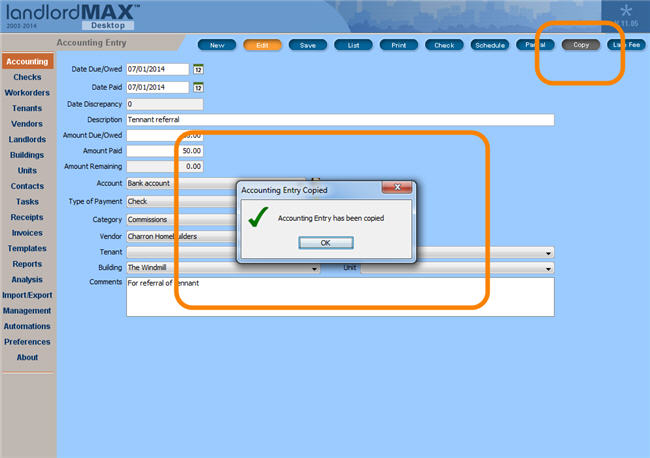The image size is (650, 458).
Task: Open Tasks section
Action: click(x=27, y=202)
